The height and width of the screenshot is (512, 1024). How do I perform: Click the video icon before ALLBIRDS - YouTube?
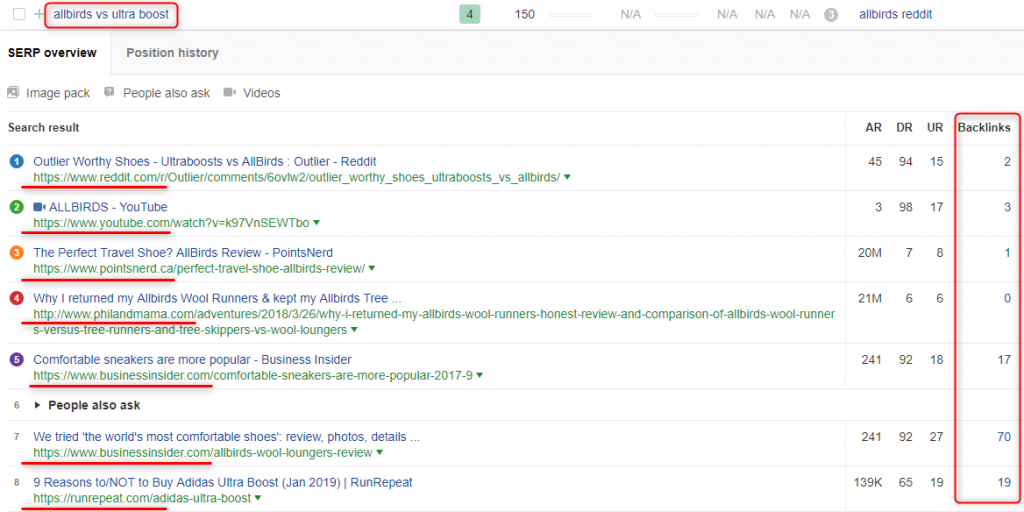[39, 207]
